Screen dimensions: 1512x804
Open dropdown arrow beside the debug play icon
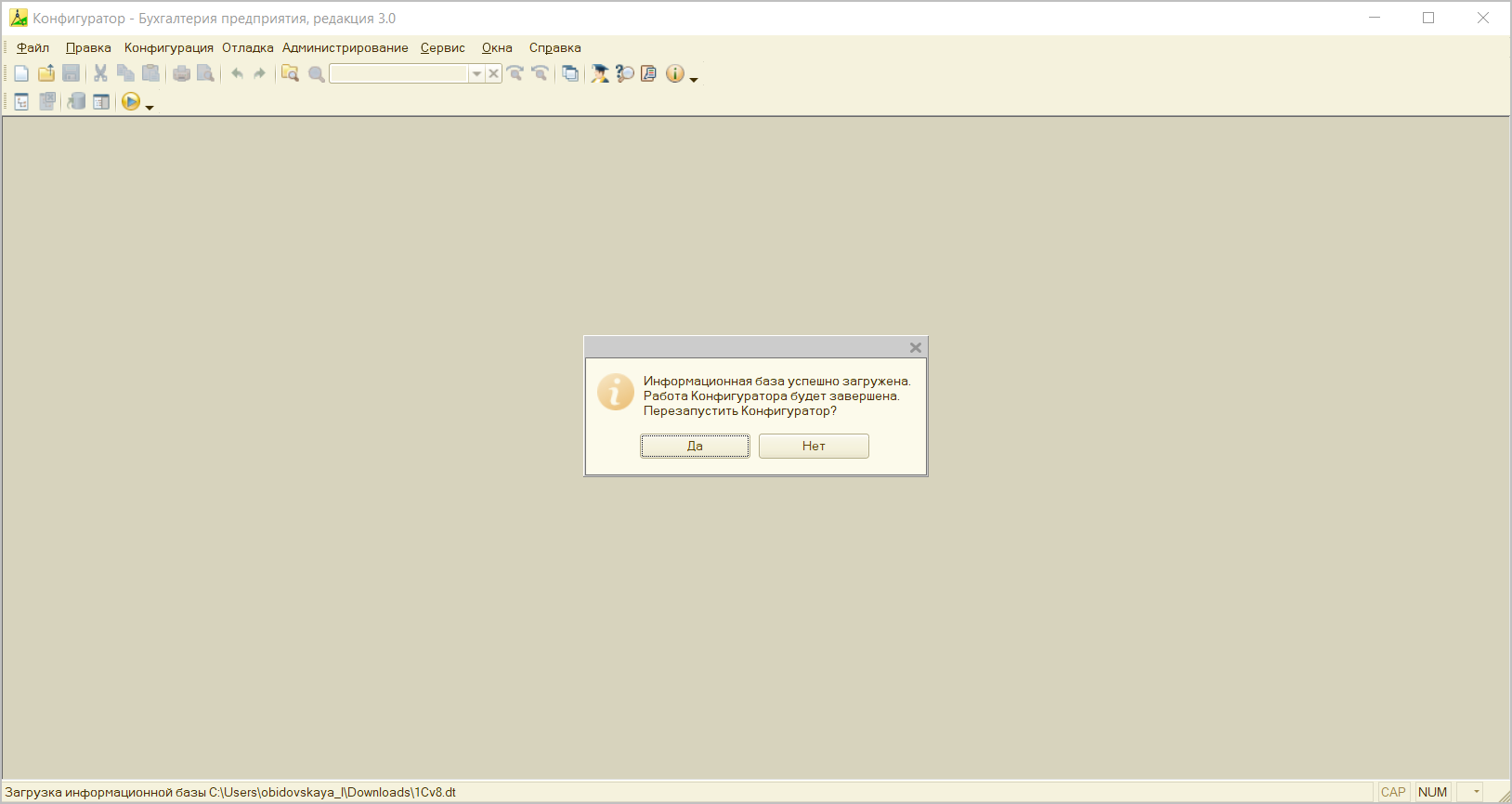(x=150, y=108)
